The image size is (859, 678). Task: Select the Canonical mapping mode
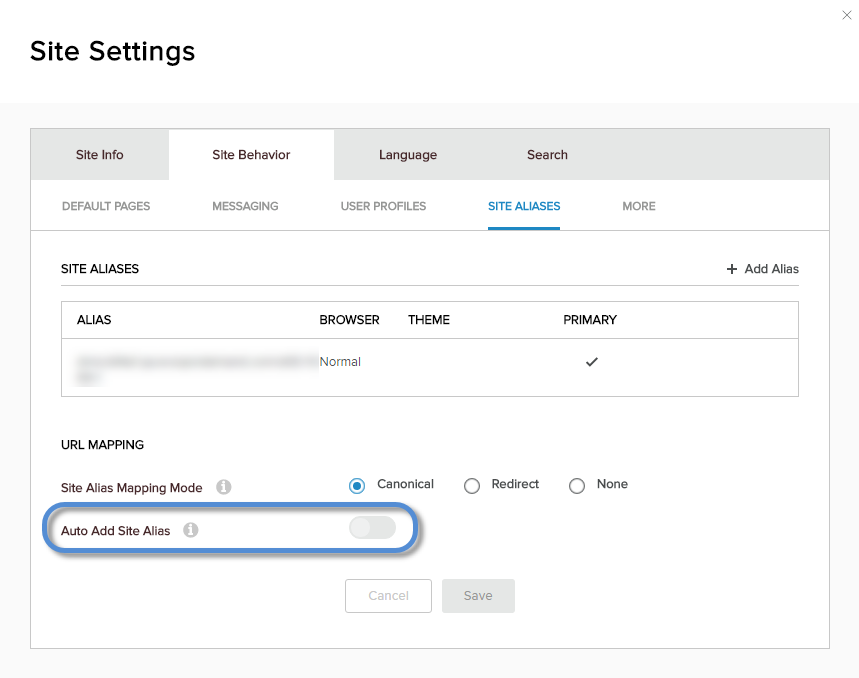[357, 486]
